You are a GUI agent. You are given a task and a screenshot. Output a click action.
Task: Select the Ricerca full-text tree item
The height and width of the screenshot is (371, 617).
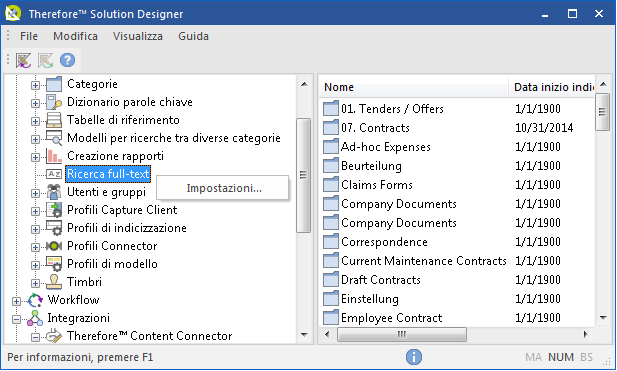pos(108,174)
